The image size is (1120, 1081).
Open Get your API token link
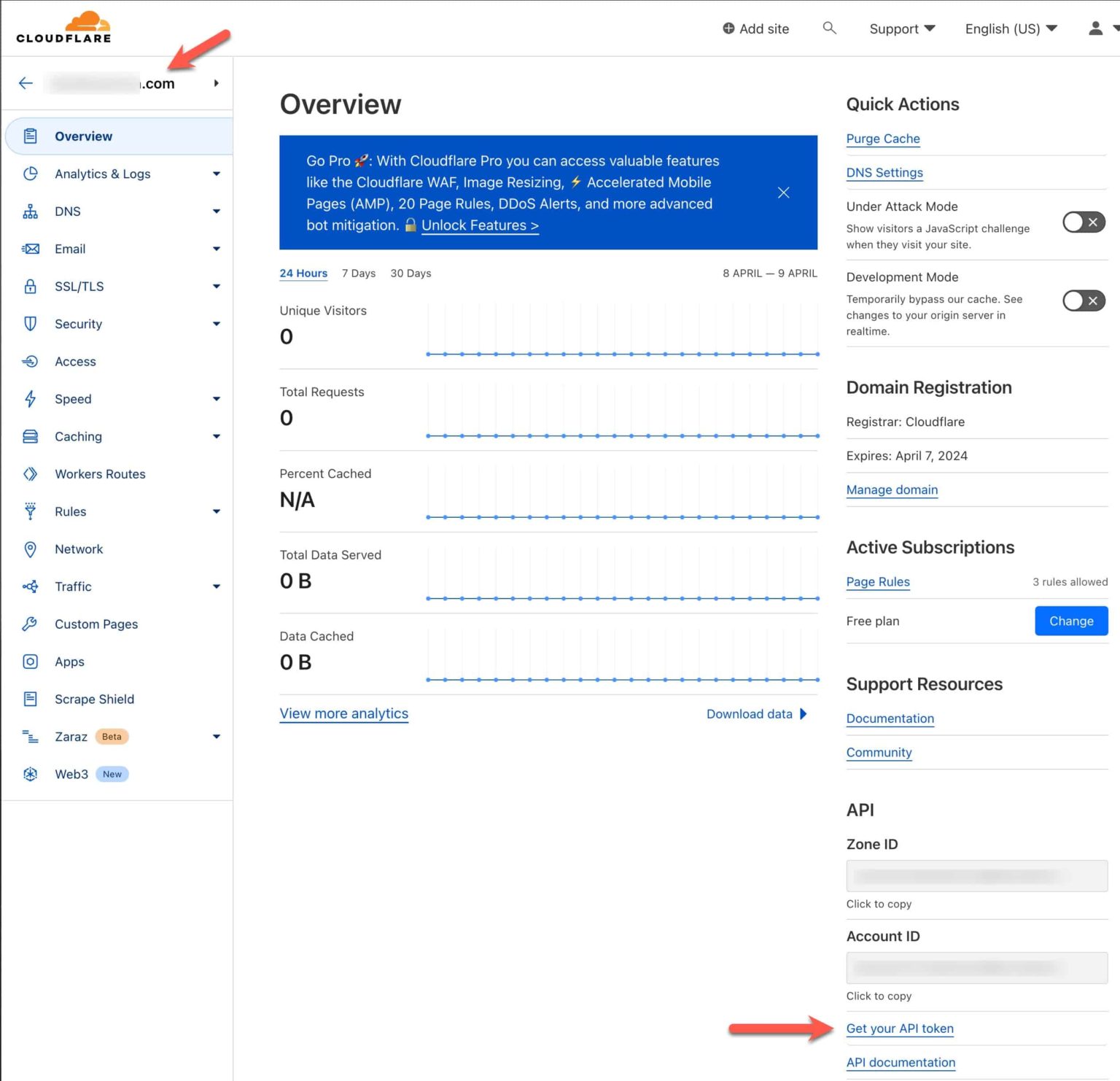[900, 1028]
